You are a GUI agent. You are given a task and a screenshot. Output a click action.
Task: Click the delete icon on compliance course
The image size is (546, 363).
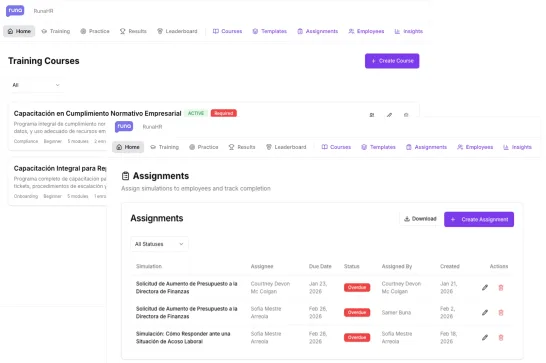(x=406, y=115)
